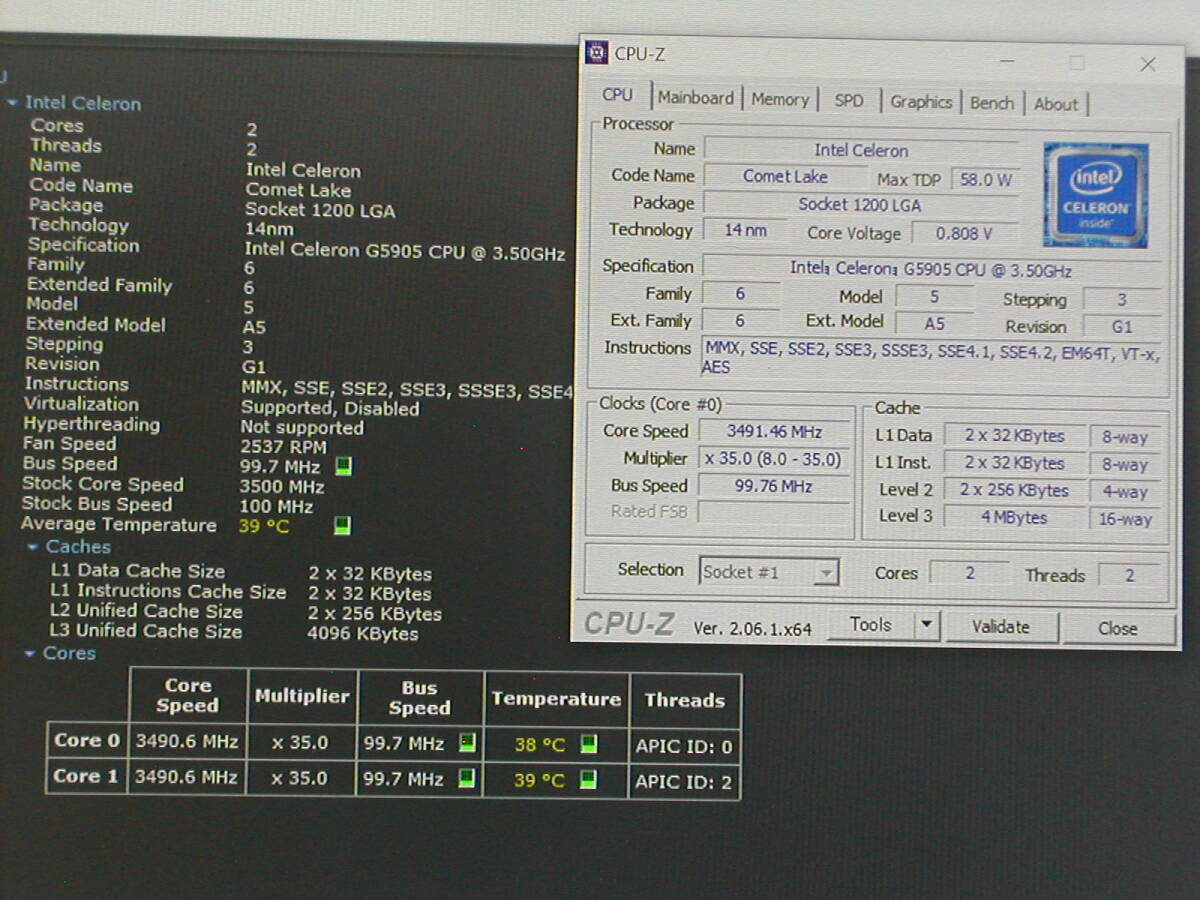This screenshot has height=900, width=1200.
Task: Click the CPU-Z Stepping value field
Action: point(1122,300)
